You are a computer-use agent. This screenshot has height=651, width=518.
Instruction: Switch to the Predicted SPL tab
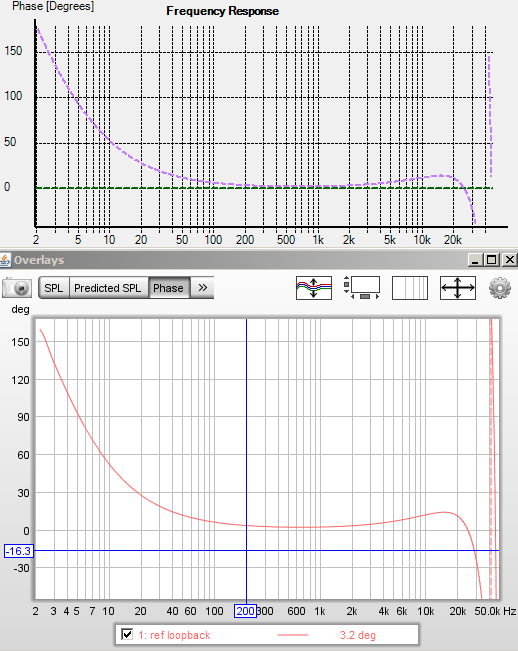click(x=108, y=288)
